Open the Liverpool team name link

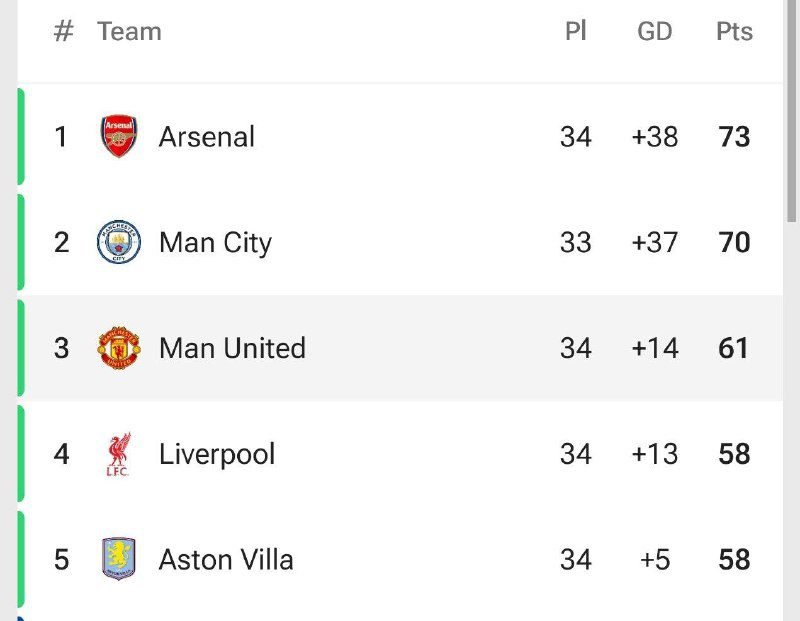217,454
